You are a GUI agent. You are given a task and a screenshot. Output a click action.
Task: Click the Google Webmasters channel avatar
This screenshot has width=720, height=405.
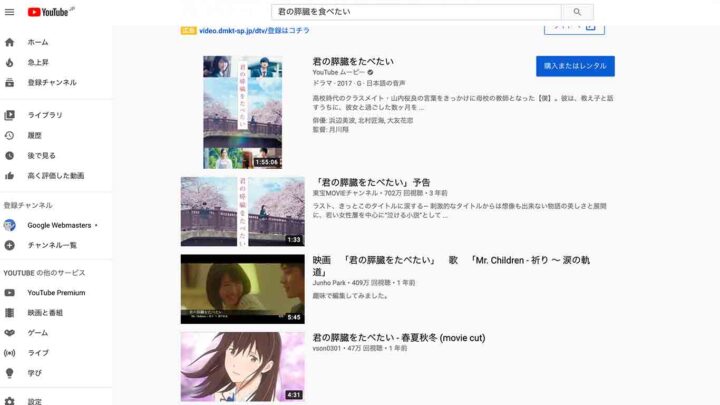(x=10, y=225)
